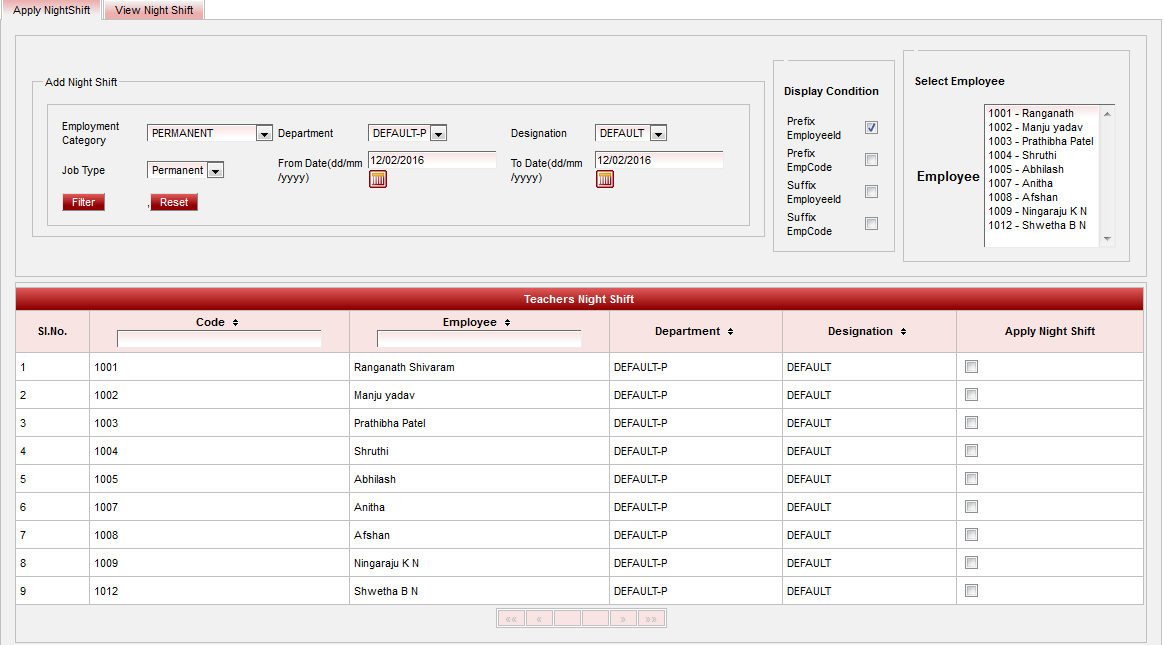Sort table by Code column arrows
This screenshot has width=1165, height=645.
click(235, 323)
